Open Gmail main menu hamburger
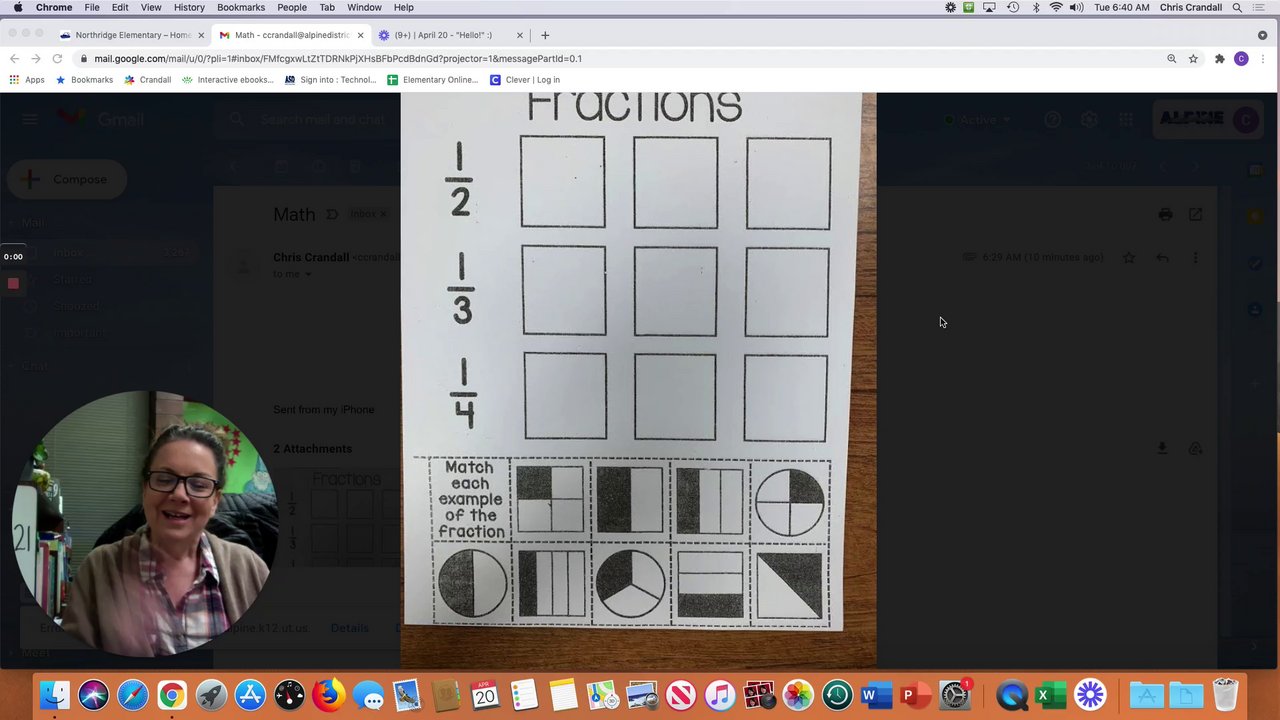The image size is (1280, 720). coord(29,119)
